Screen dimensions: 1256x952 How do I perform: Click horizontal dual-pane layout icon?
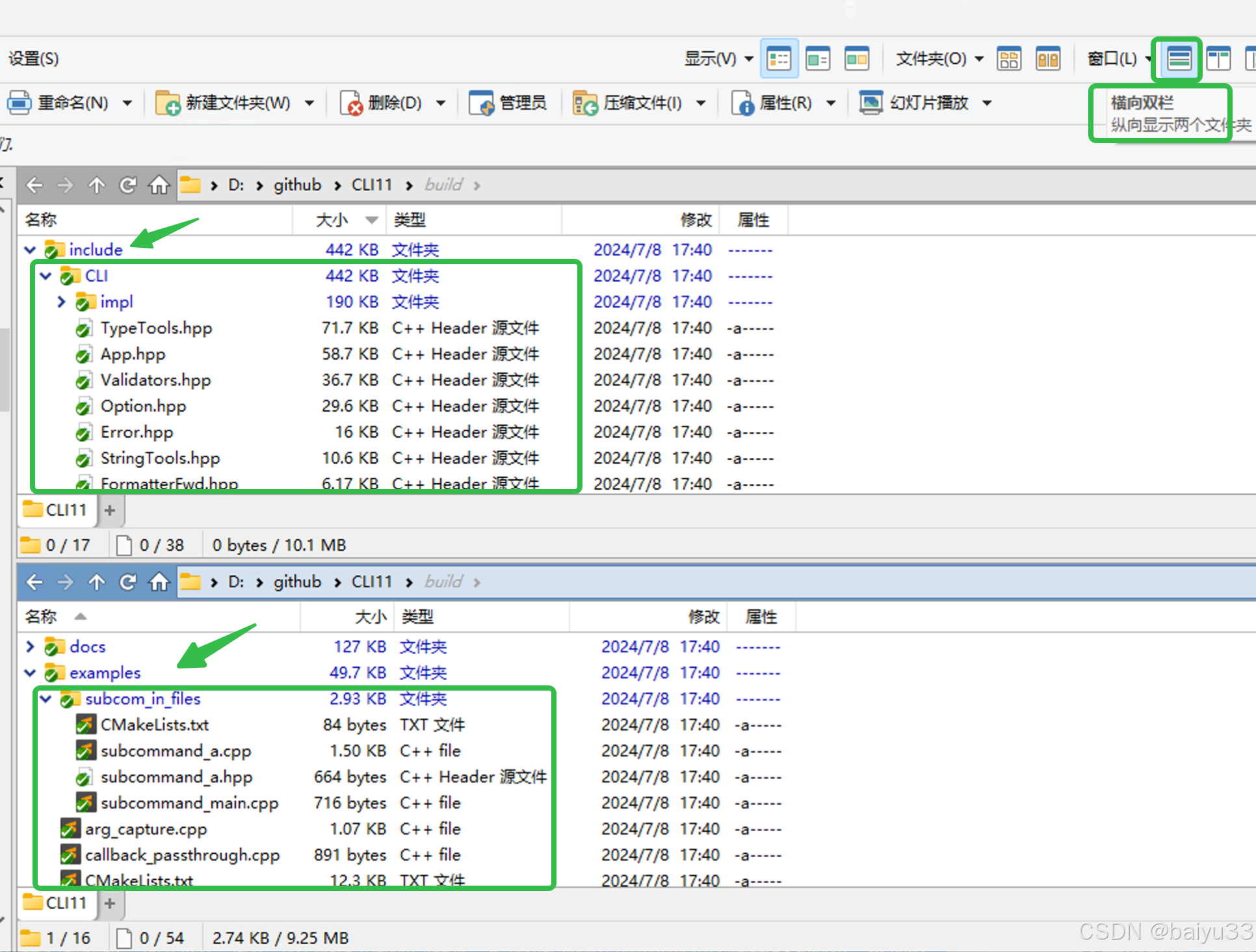tap(1178, 59)
